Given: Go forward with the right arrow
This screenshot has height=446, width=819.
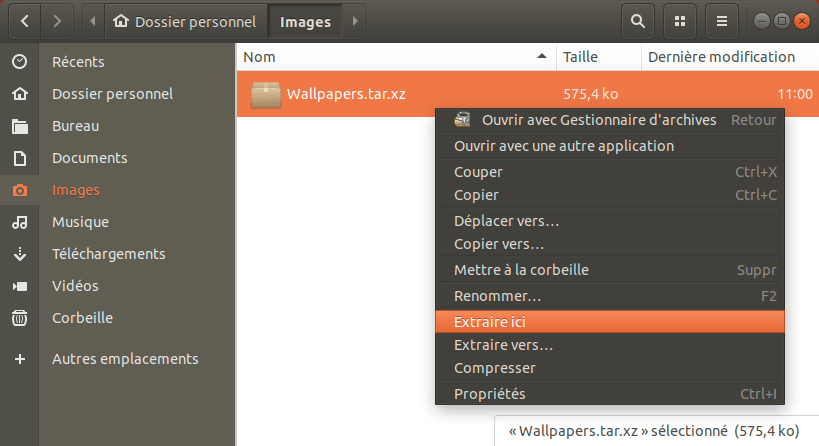Looking at the screenshot, I should coord(57,21).
